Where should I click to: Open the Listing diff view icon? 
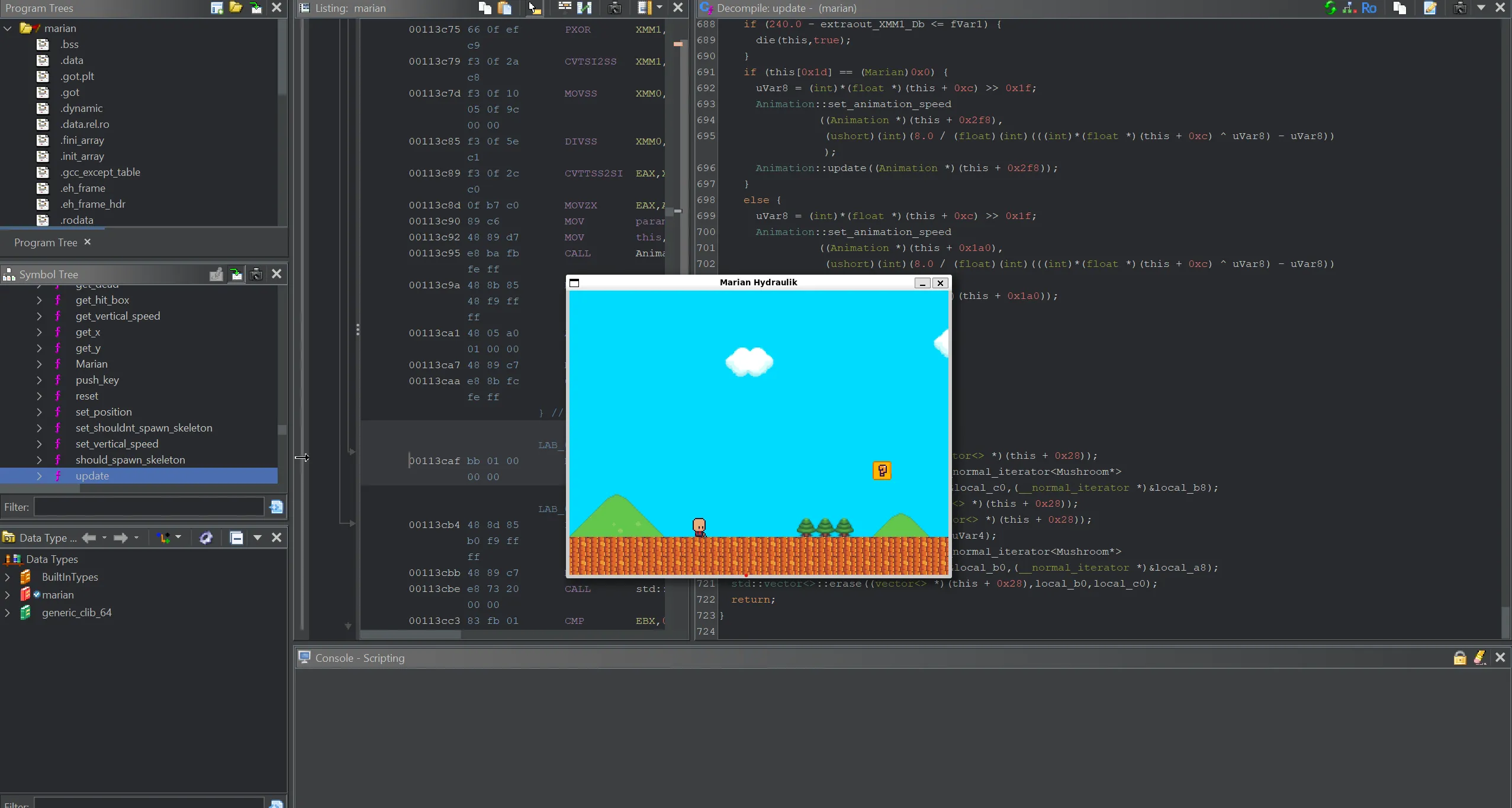coord(584,8)
